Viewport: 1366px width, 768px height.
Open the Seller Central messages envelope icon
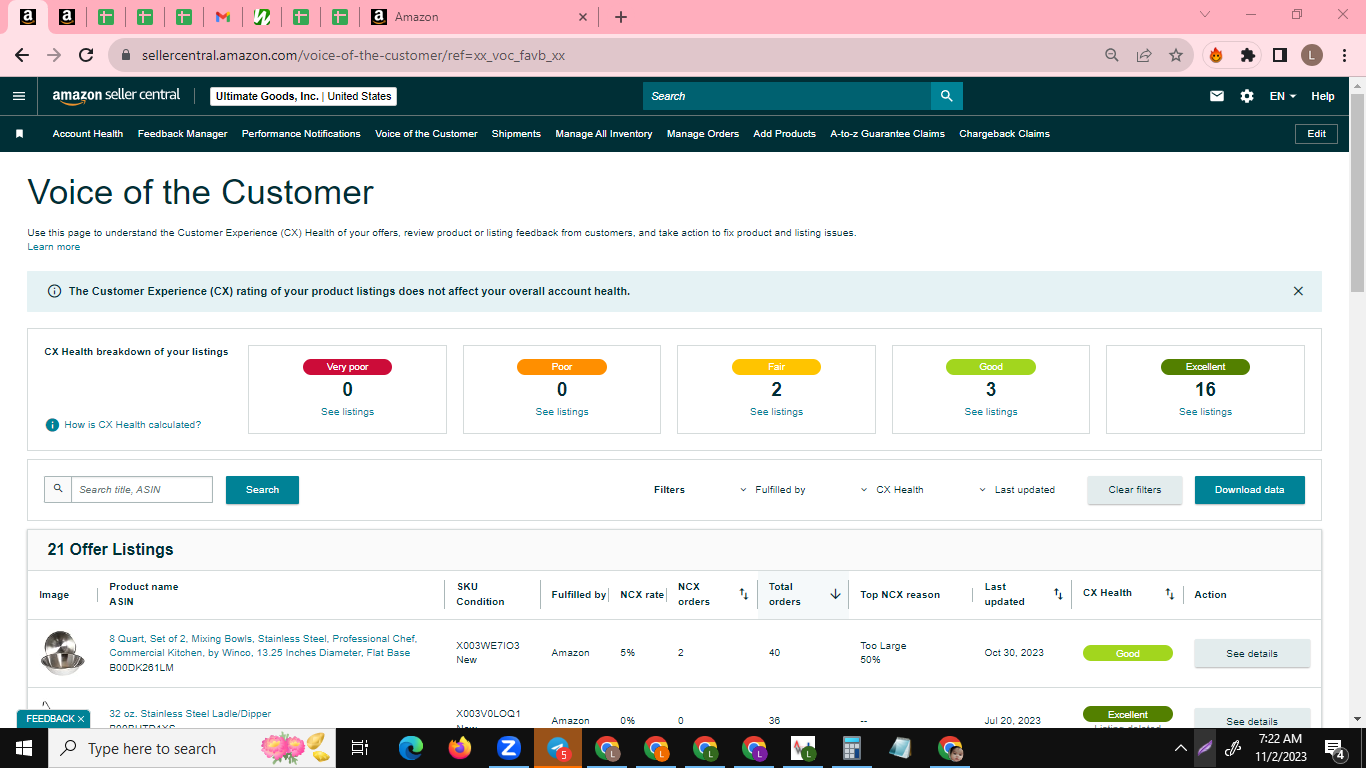pyautogui.click(x=1217, y=96)
